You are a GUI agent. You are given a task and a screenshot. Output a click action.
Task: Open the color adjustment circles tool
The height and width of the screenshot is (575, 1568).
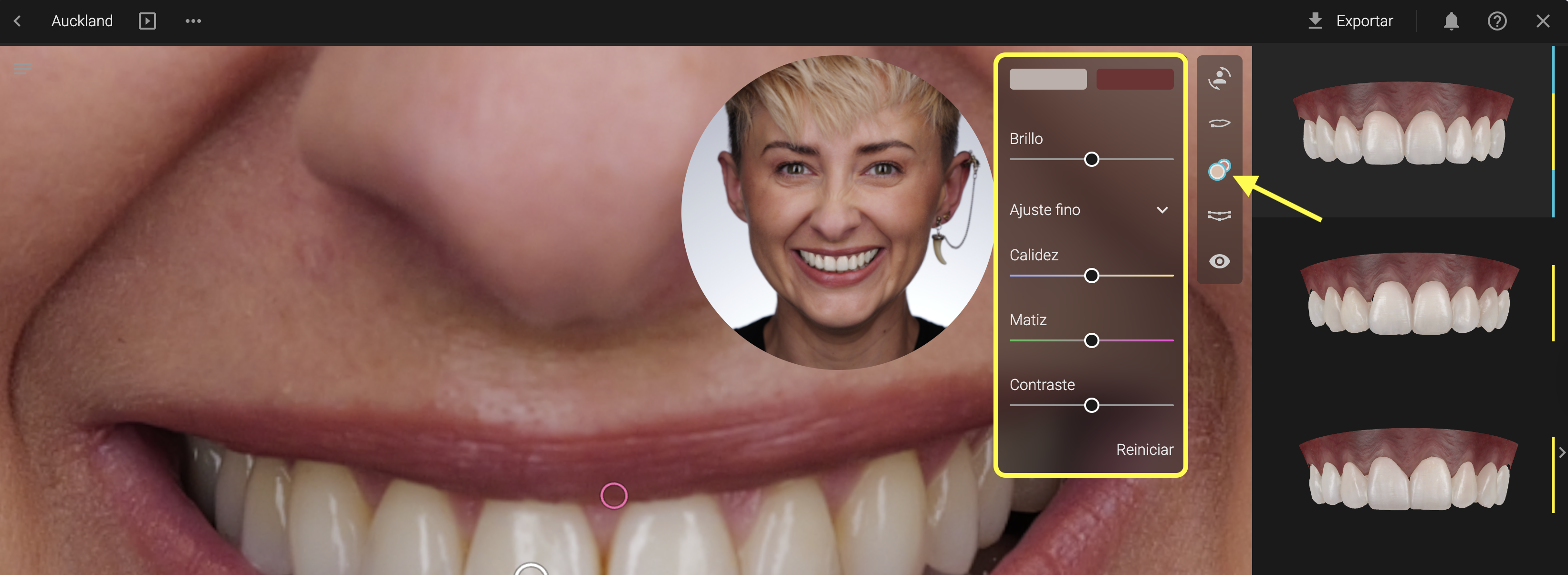coord(1219,170)
